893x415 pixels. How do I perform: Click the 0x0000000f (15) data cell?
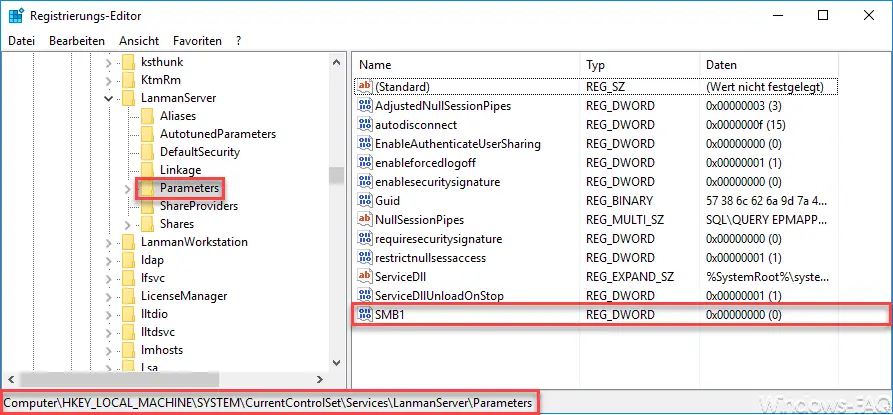click(745, 125)
